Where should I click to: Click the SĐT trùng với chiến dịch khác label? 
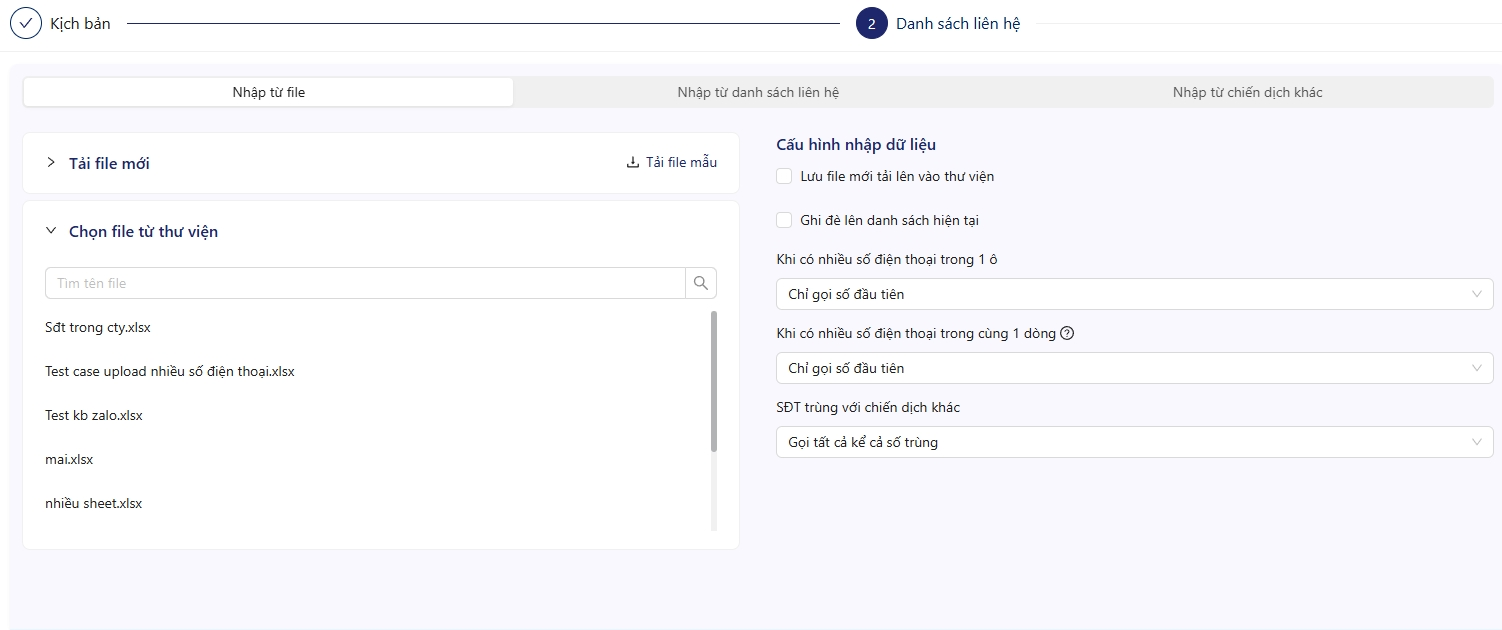pyautogui.click(x=868, y=407)
